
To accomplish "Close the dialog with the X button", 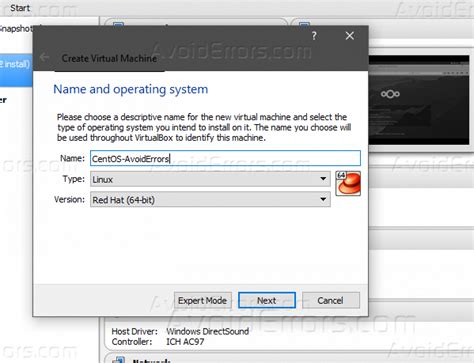I will pos(350,36).
